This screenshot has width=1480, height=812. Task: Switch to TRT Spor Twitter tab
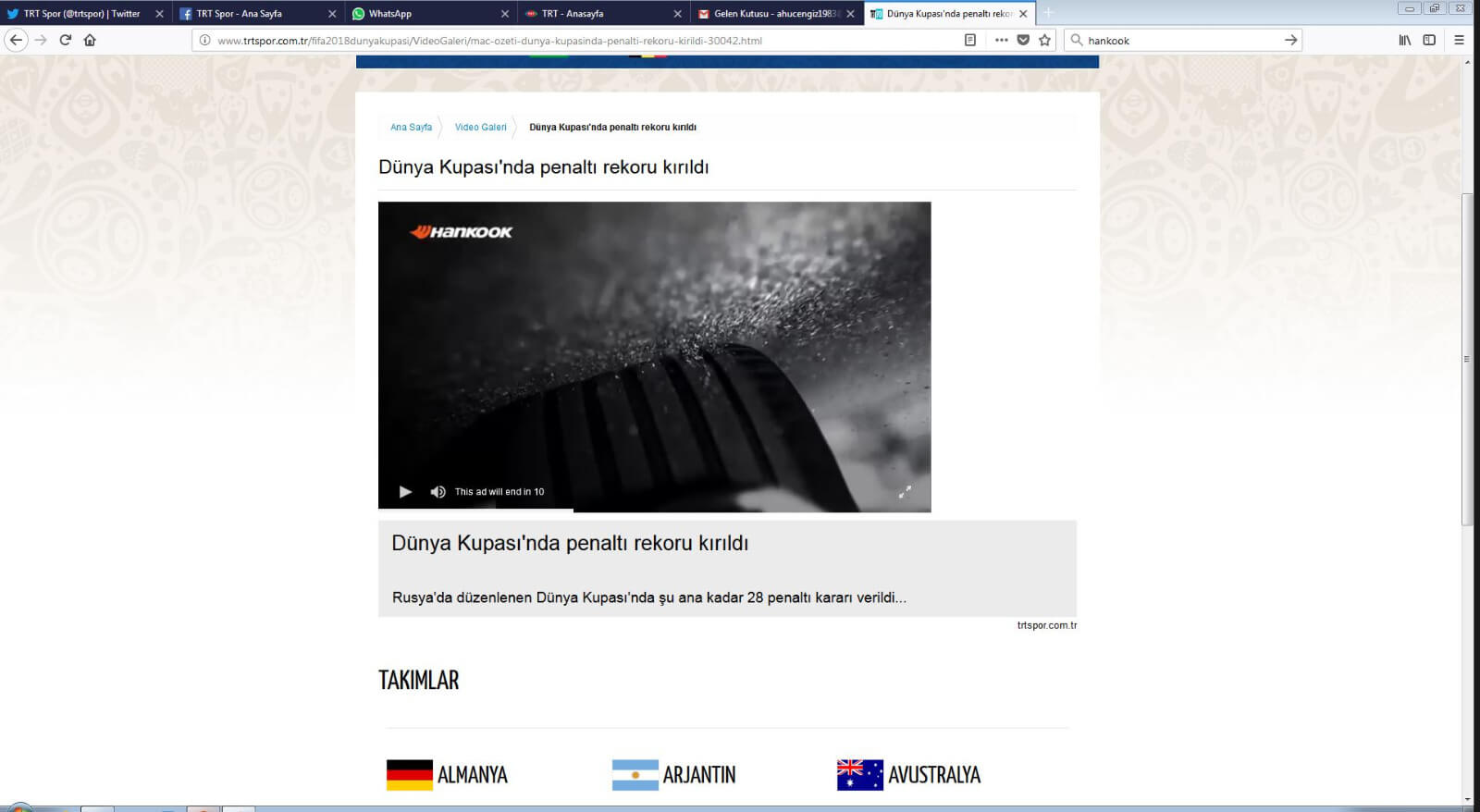(81, 14)
